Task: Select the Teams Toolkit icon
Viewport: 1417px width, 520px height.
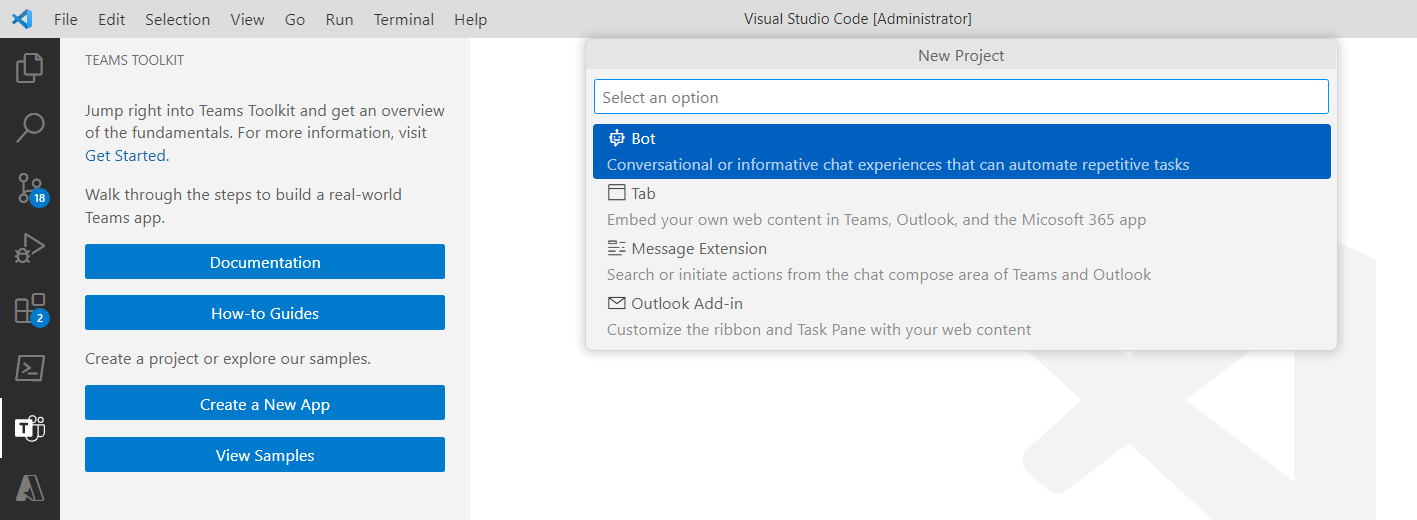Action: (x=30, y=428)
